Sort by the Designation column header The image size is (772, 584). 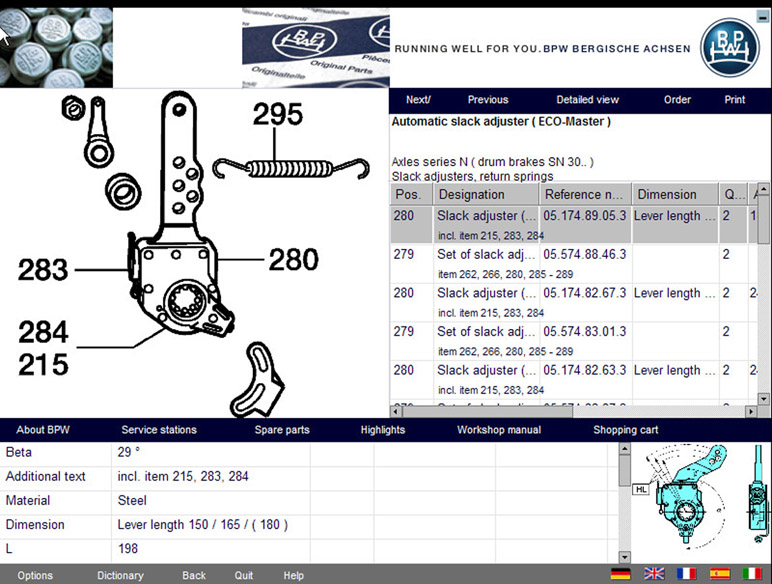(x=486, y=195)
